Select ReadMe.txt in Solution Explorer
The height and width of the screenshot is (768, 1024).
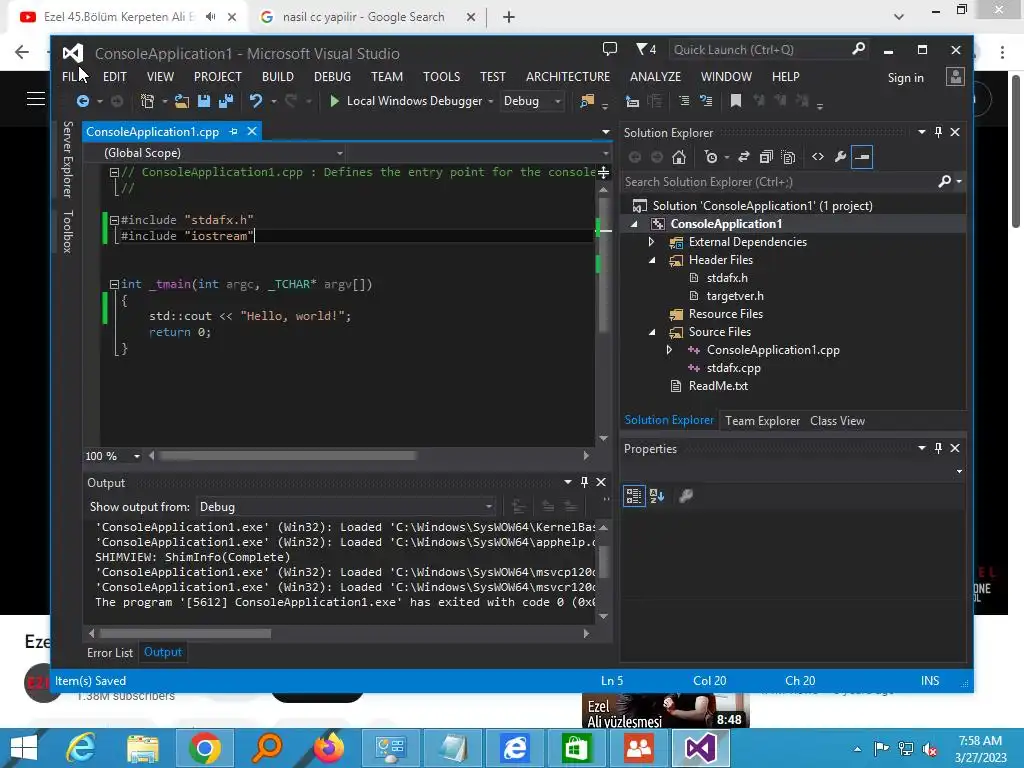click(x=718, y=386)
